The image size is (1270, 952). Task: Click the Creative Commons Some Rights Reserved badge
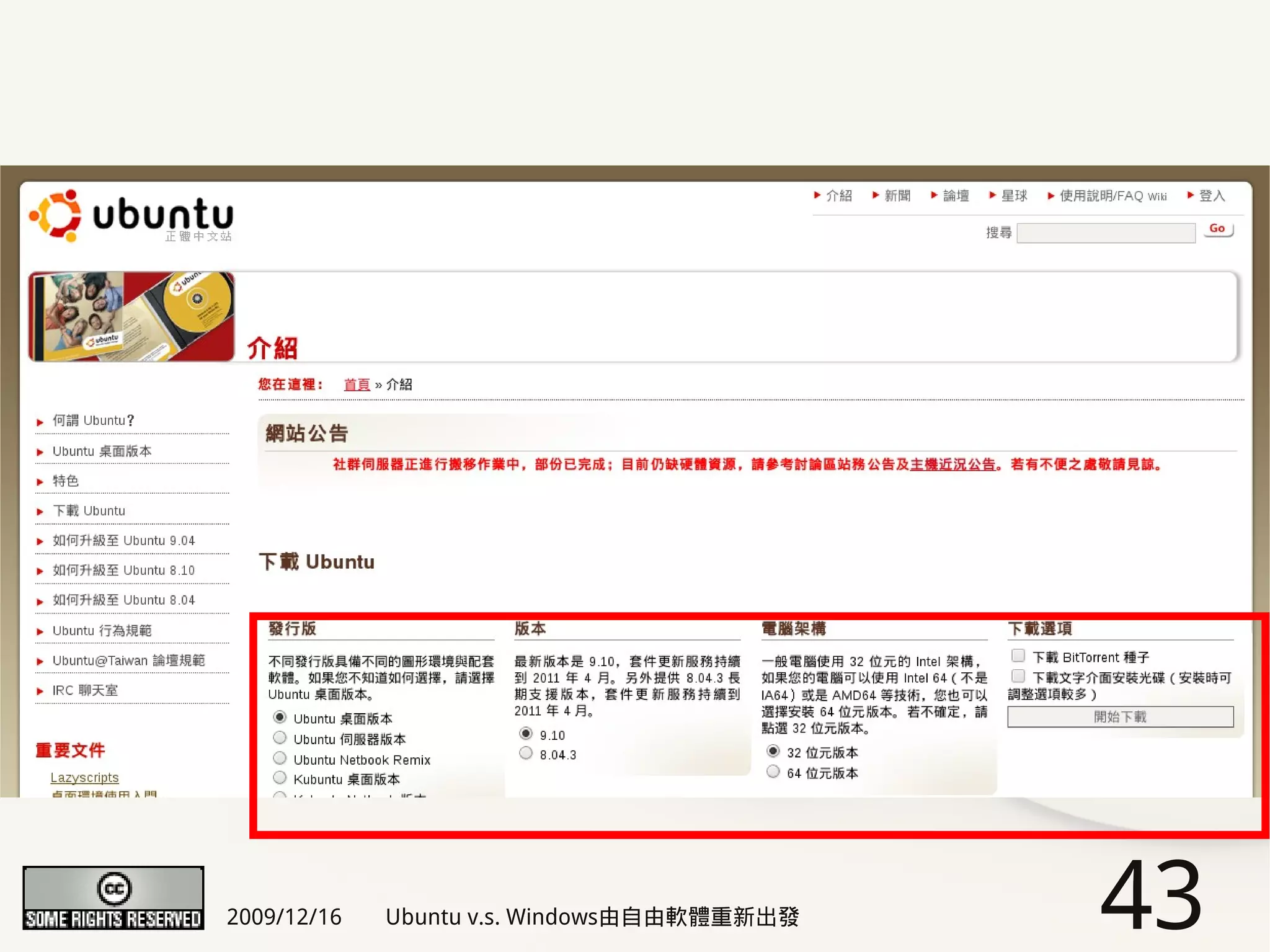click(x=113, y=898)
